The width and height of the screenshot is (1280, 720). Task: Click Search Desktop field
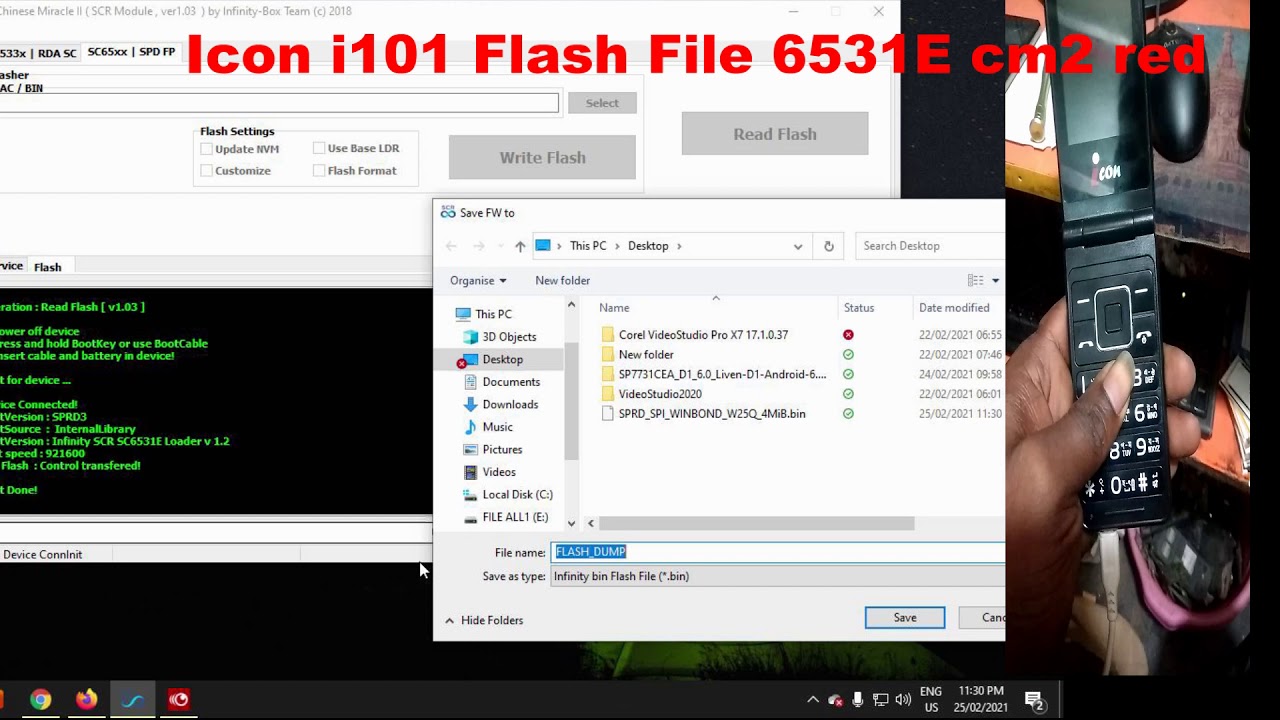pos(930,246)
